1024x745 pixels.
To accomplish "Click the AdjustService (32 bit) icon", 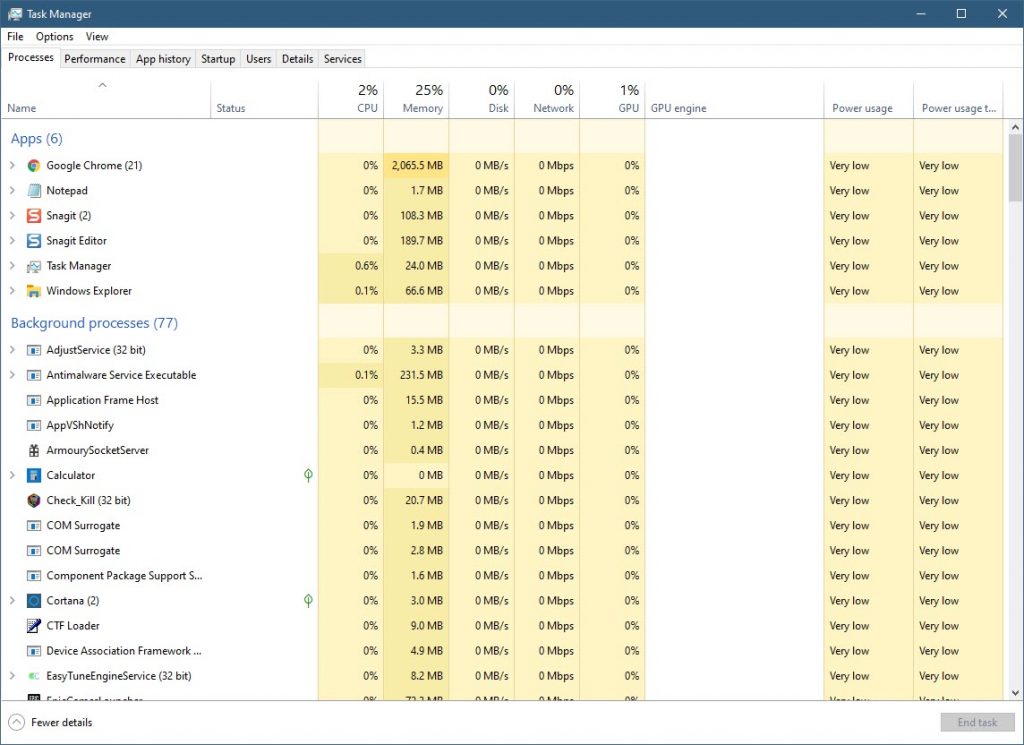I will tap(34, 350).
